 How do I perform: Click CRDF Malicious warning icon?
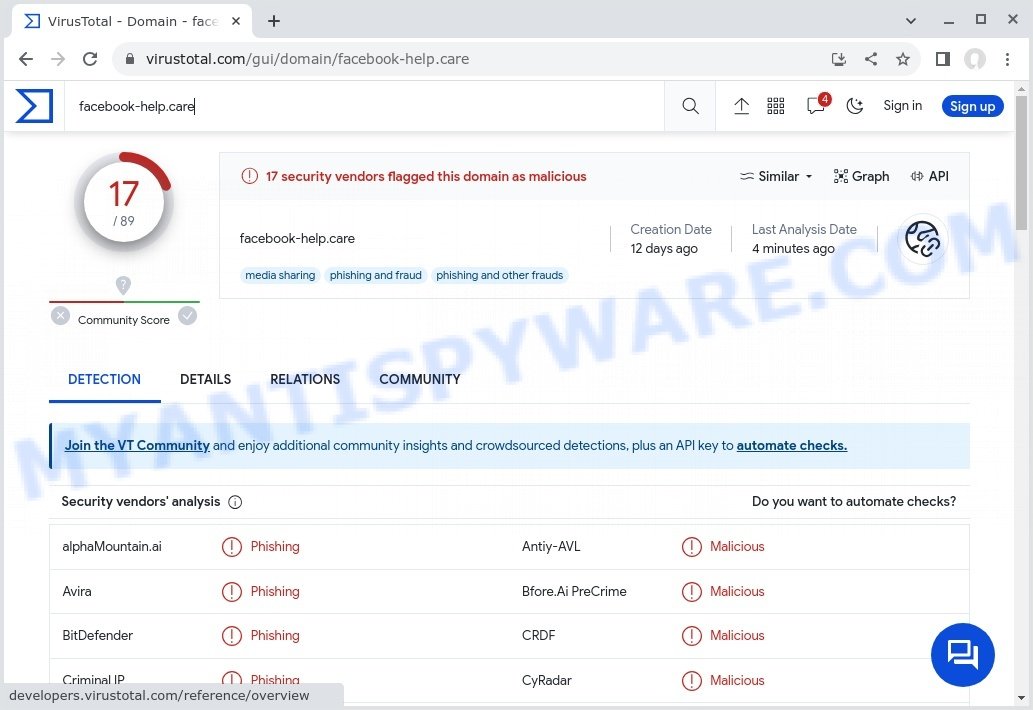(x=691, y=636)
